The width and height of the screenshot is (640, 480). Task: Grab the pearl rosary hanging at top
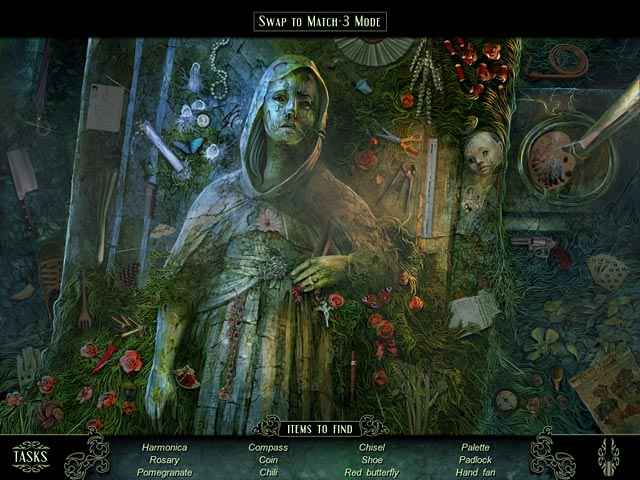pos(219,68)
